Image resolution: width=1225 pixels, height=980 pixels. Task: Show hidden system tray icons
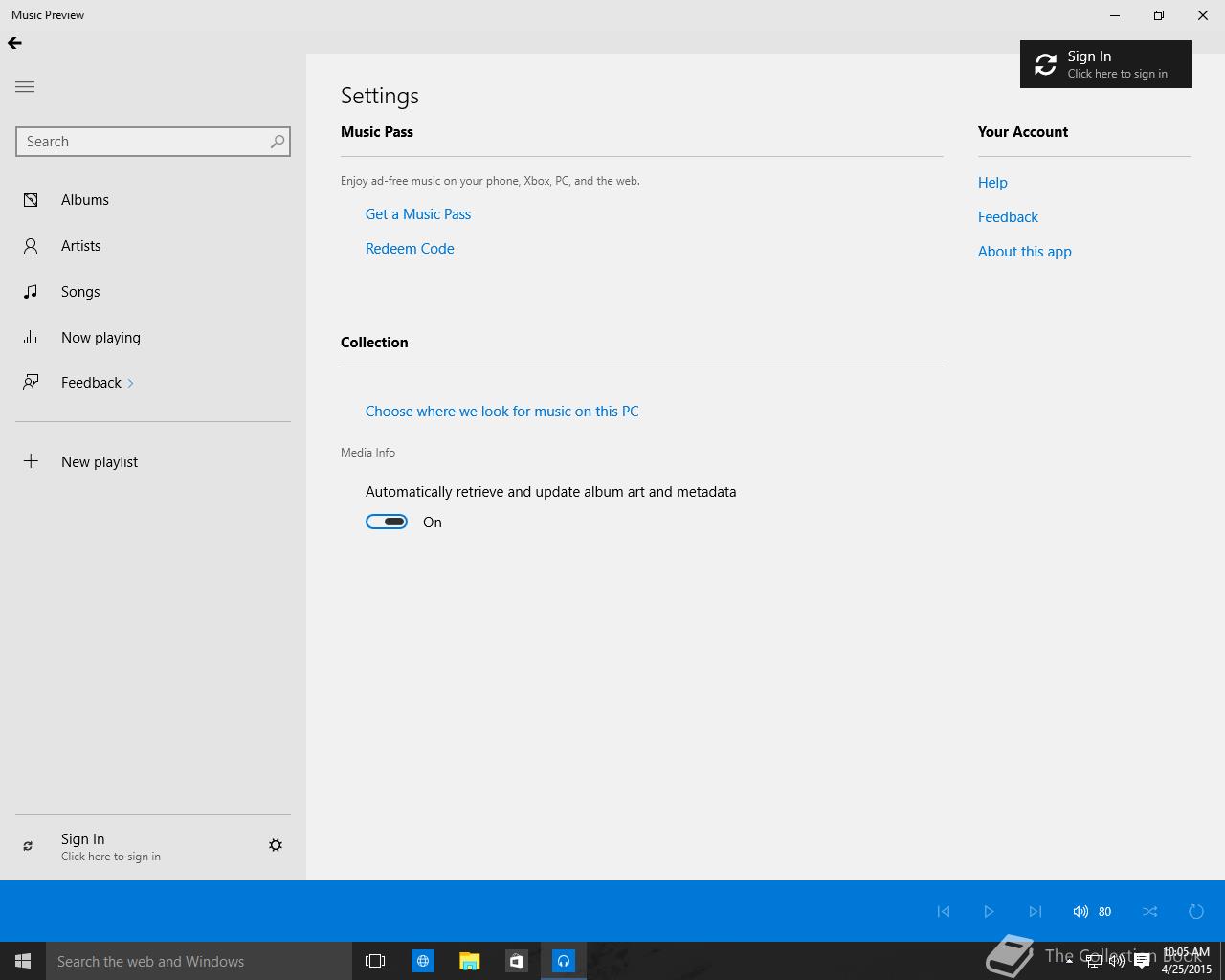pos(1069,961)
